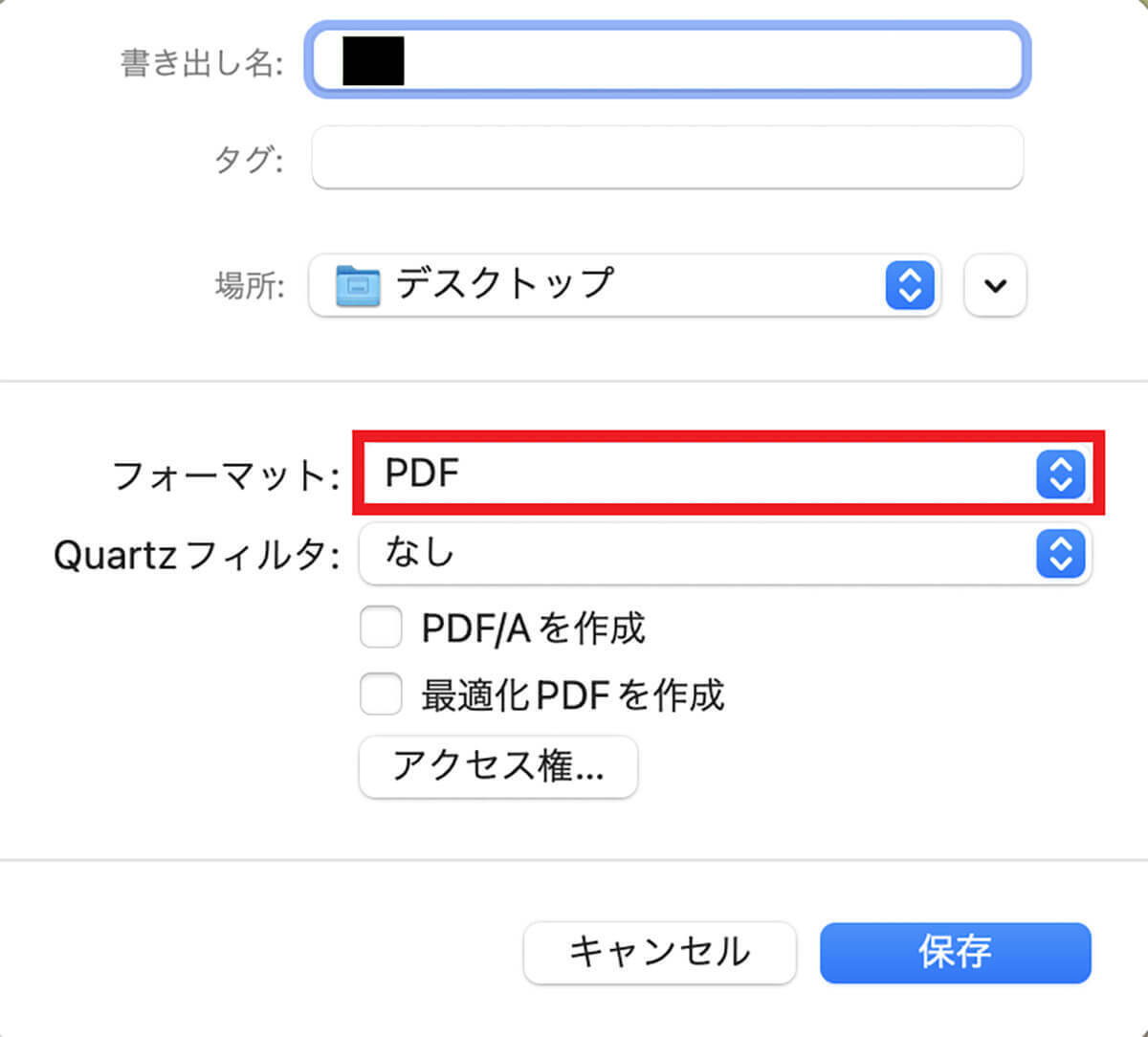Tick the 最適化PDF を作成 checkbox
Screen dimensions: 1148x1037
click(x=381, y=695)
